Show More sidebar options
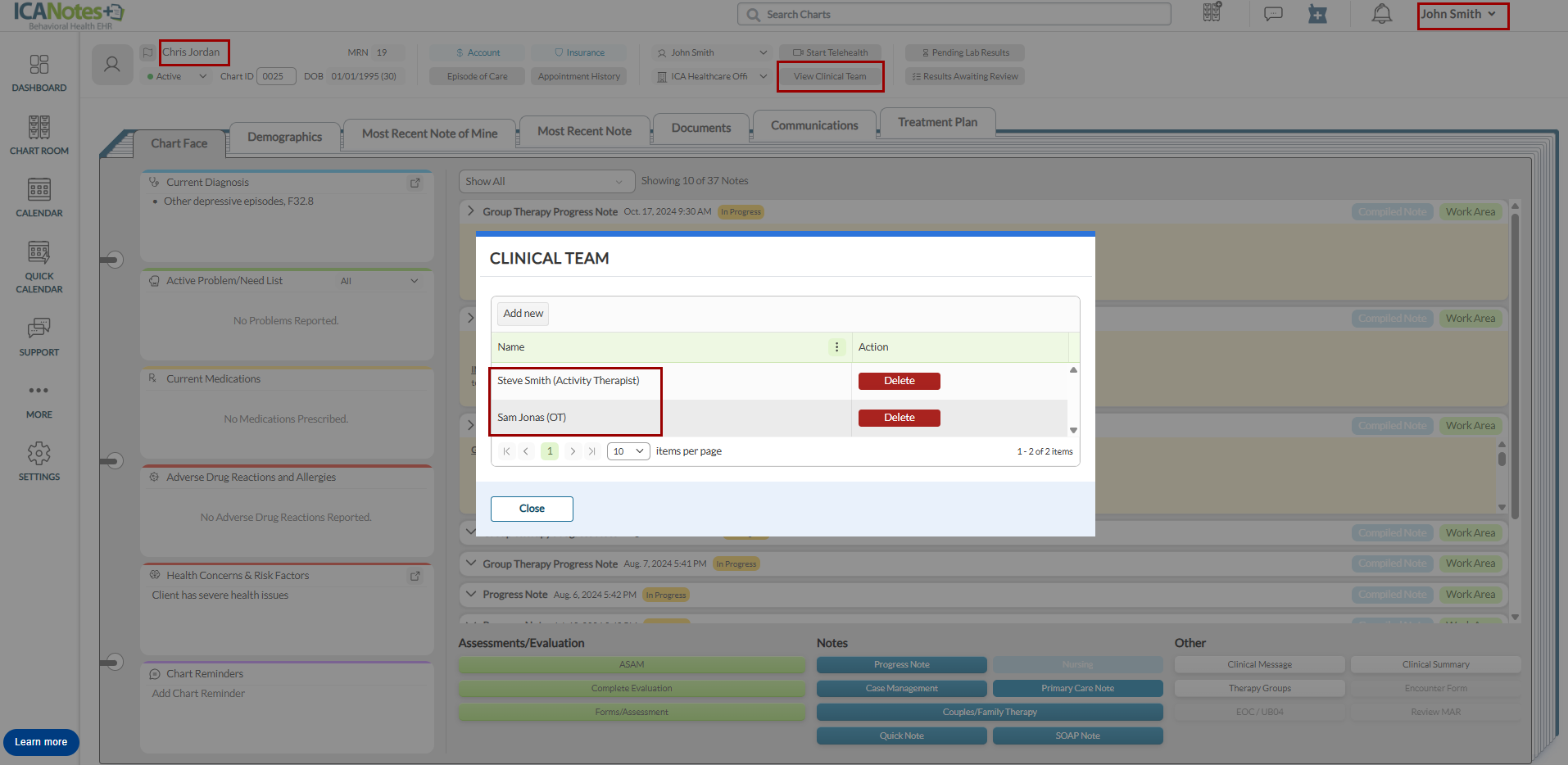1568x765 pixels. (x=39, y=401)
